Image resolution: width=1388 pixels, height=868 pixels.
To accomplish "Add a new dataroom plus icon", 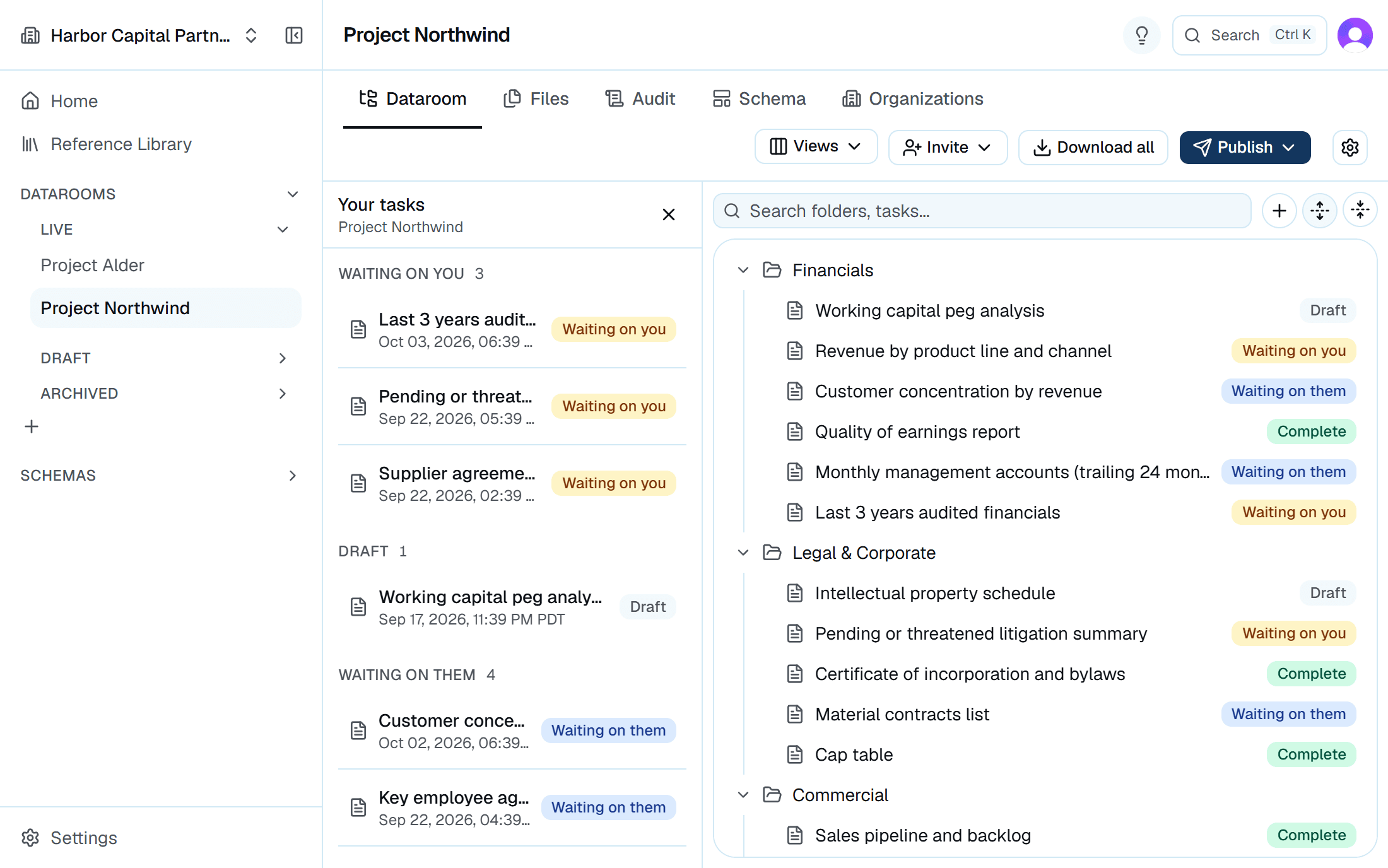I will [x=32, y=427].
